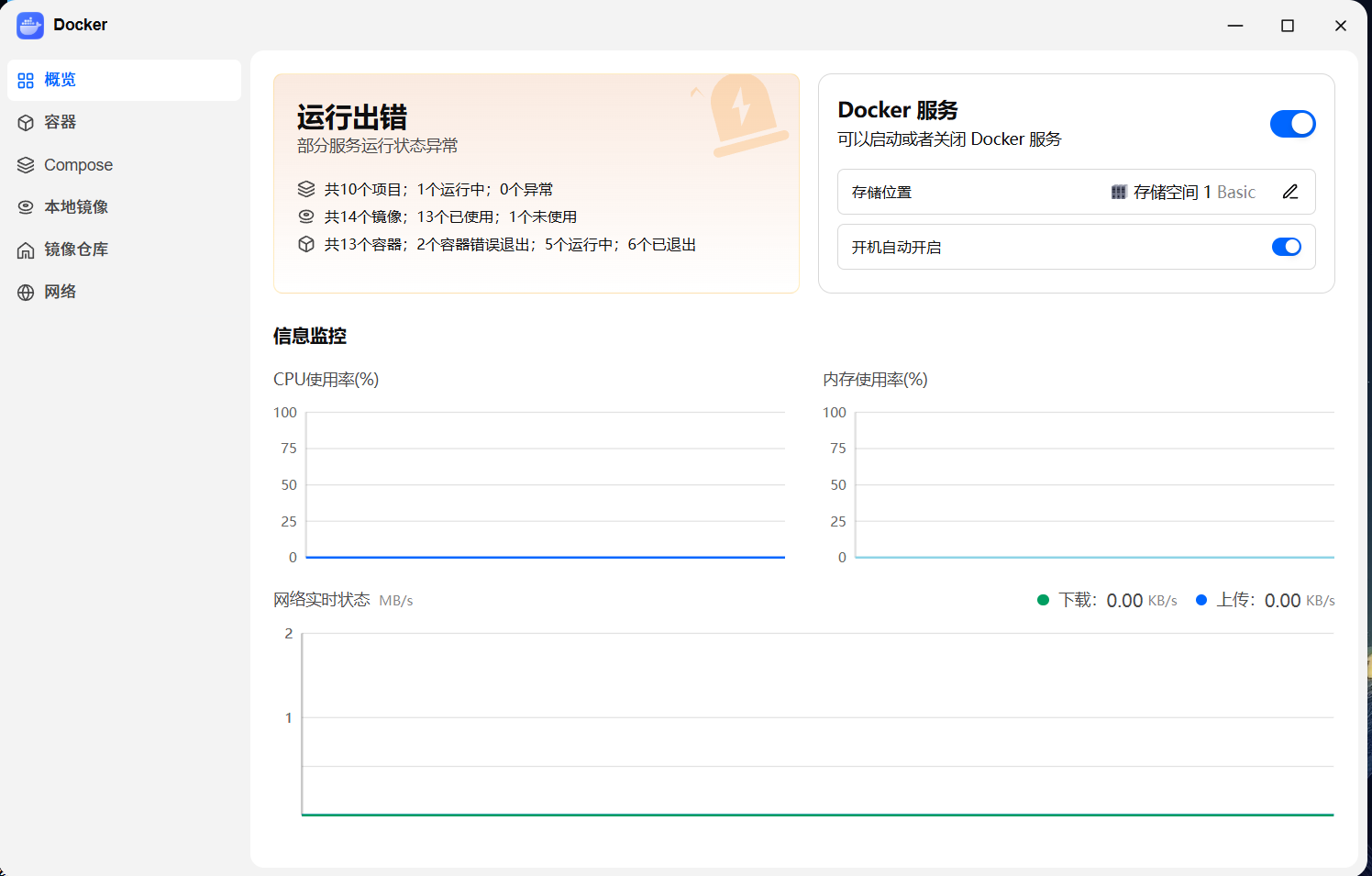Open the Compose page

point(125,164)
